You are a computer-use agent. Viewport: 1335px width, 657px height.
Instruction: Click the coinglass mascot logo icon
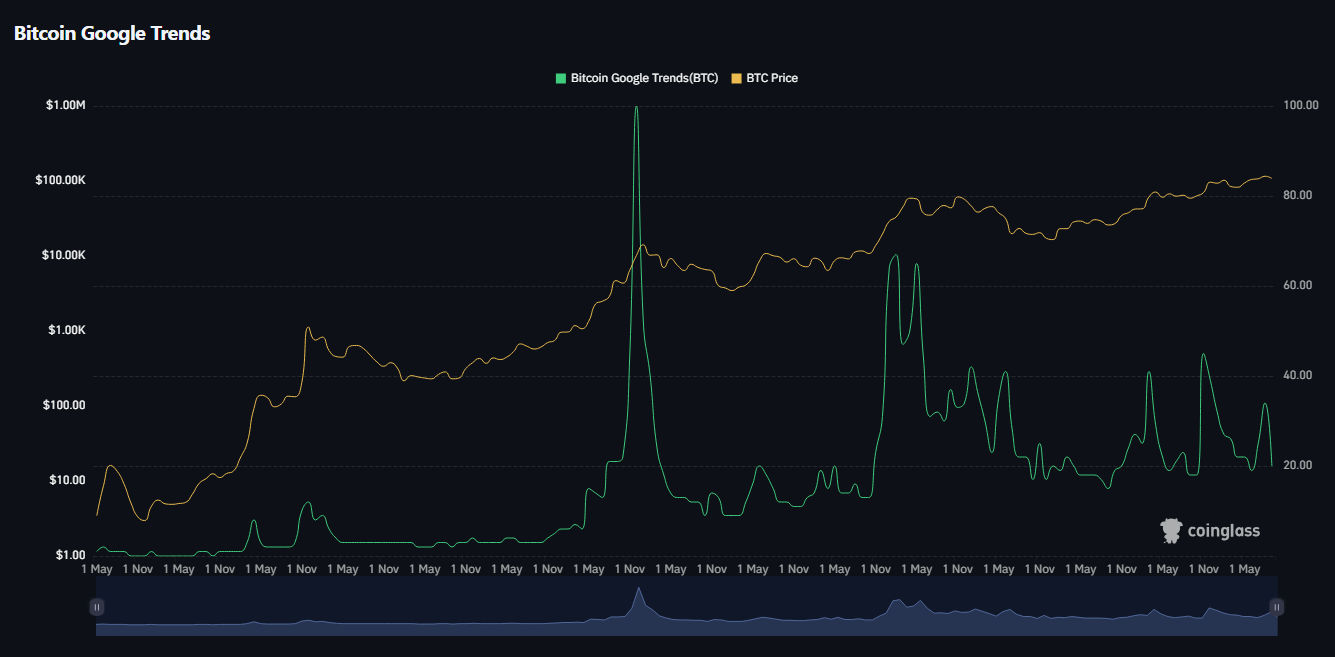[1171, 531]
